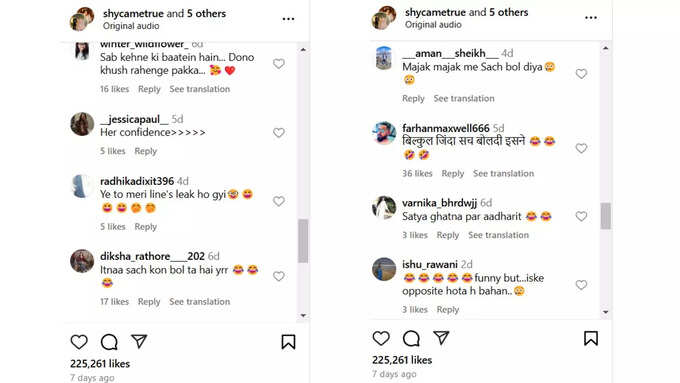Click right panel comments scrollbar thumb
Screen dimensions: 680x383
click(x=605, y=216)
